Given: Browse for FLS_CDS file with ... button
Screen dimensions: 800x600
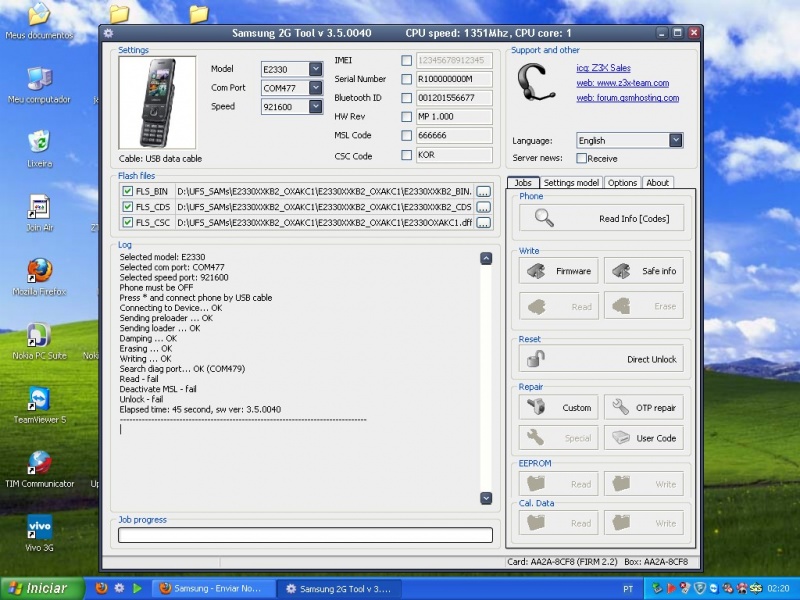Looking at the screenshot, I should [484, 207].
